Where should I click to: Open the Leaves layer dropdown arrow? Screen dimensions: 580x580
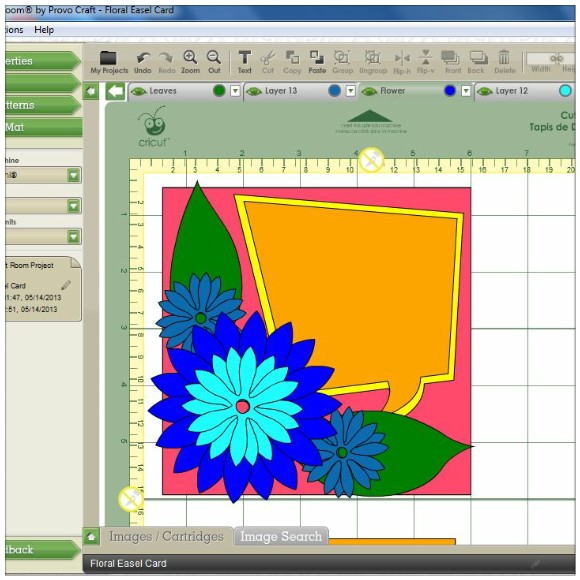[x=235, y=91]
